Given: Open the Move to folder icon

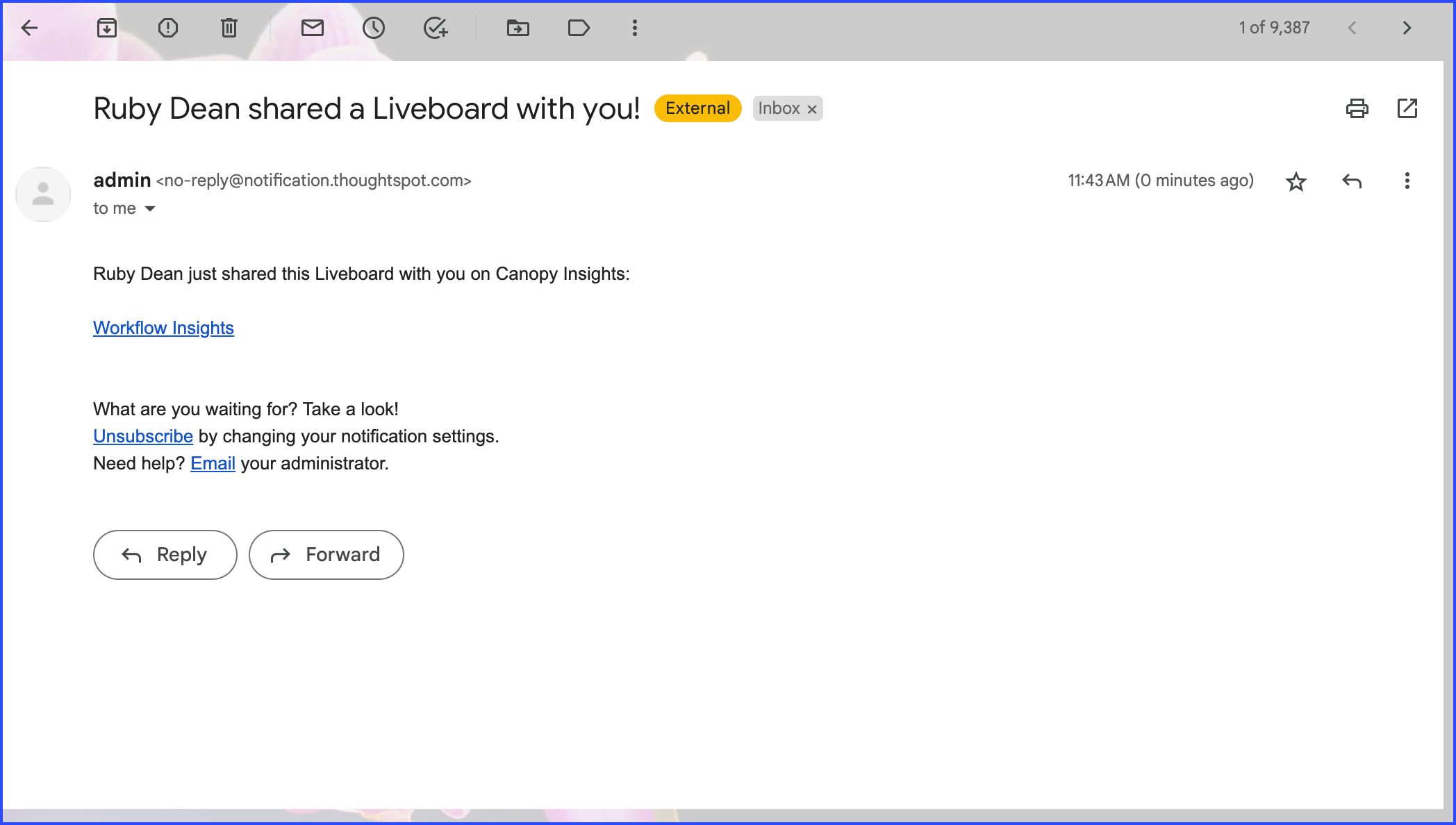Looking at the screenshot, I should pos(518,28).
